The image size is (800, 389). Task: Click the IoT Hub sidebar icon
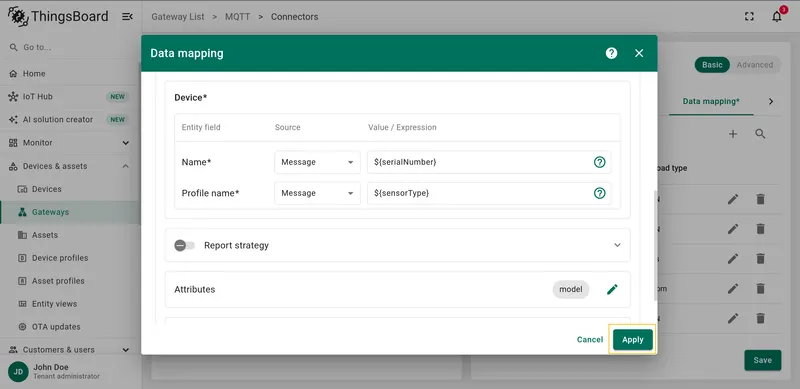(13, 96)
